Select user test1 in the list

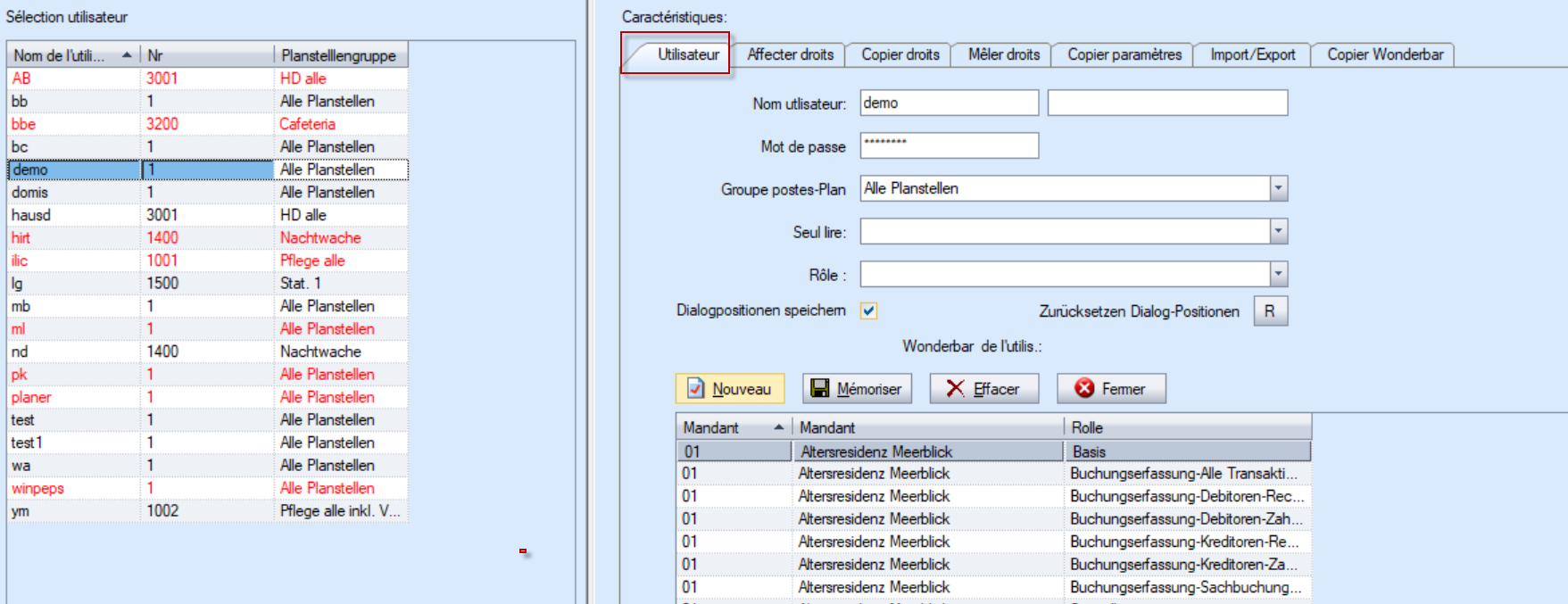pos(207,443)
